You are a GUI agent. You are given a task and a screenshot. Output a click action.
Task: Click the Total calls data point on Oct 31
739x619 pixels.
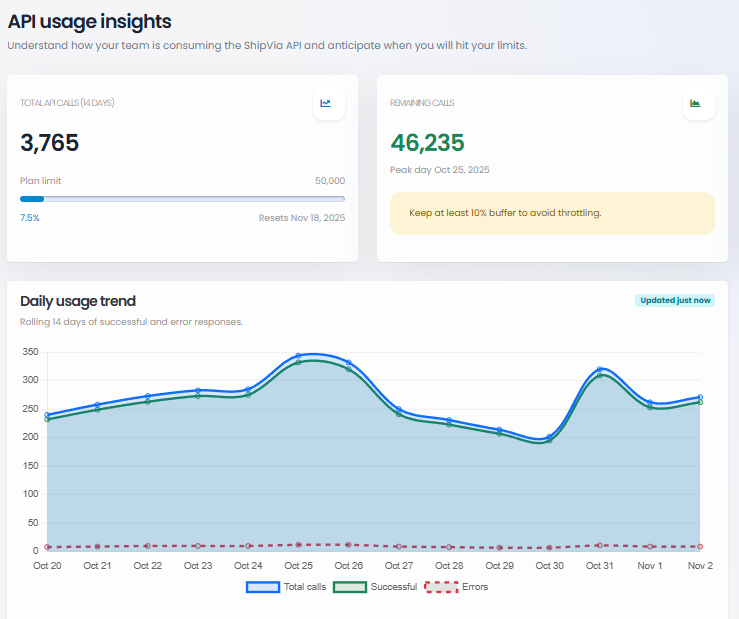click(x=600, y=370)
